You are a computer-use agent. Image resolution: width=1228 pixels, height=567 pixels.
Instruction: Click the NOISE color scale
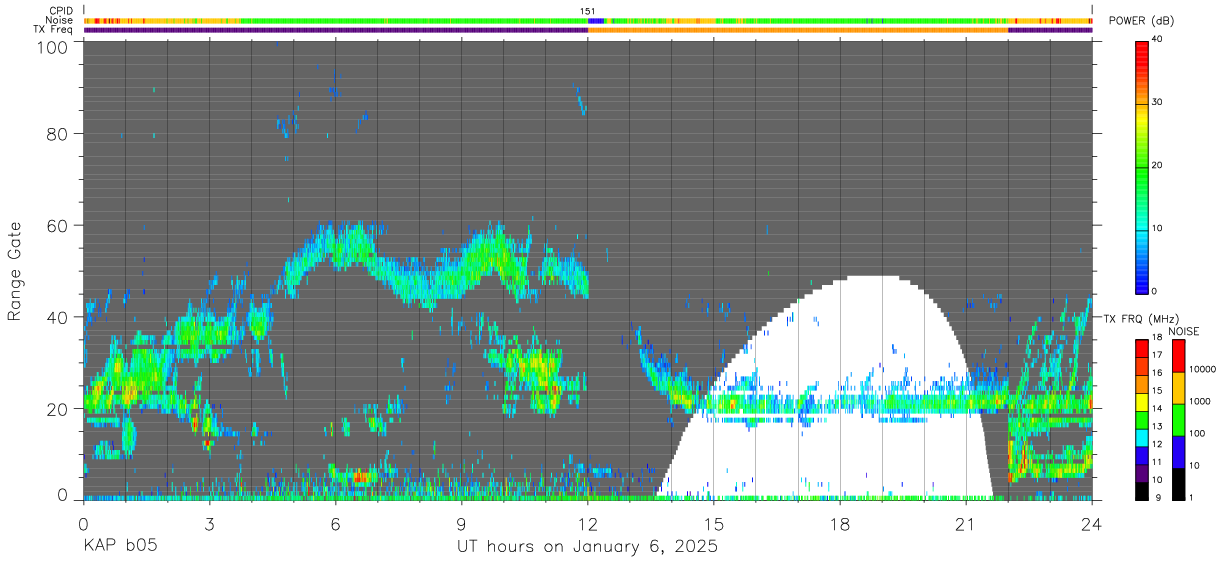1178,419
